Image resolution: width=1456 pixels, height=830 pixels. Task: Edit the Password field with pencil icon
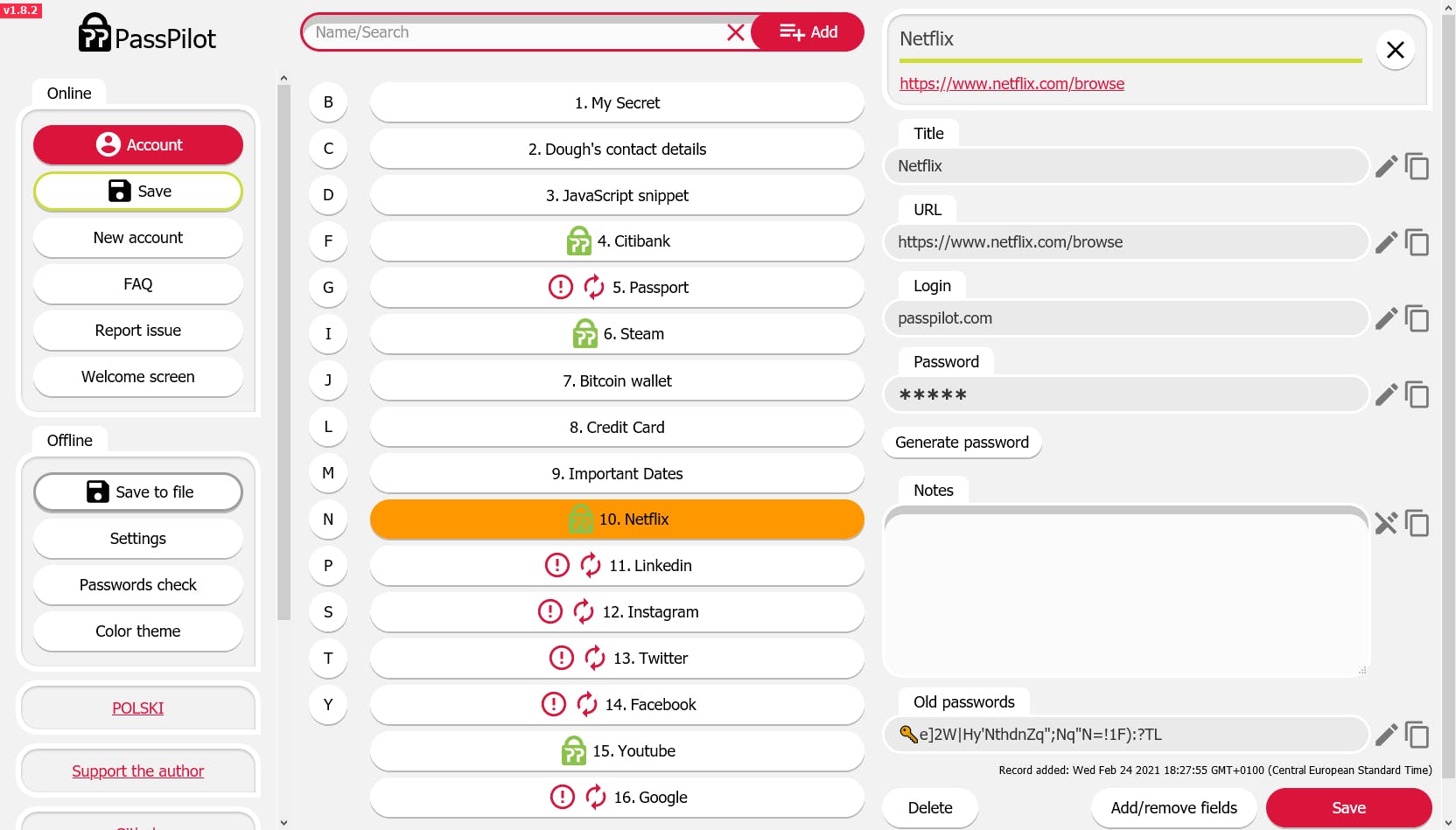click(x=1386, y=394)
